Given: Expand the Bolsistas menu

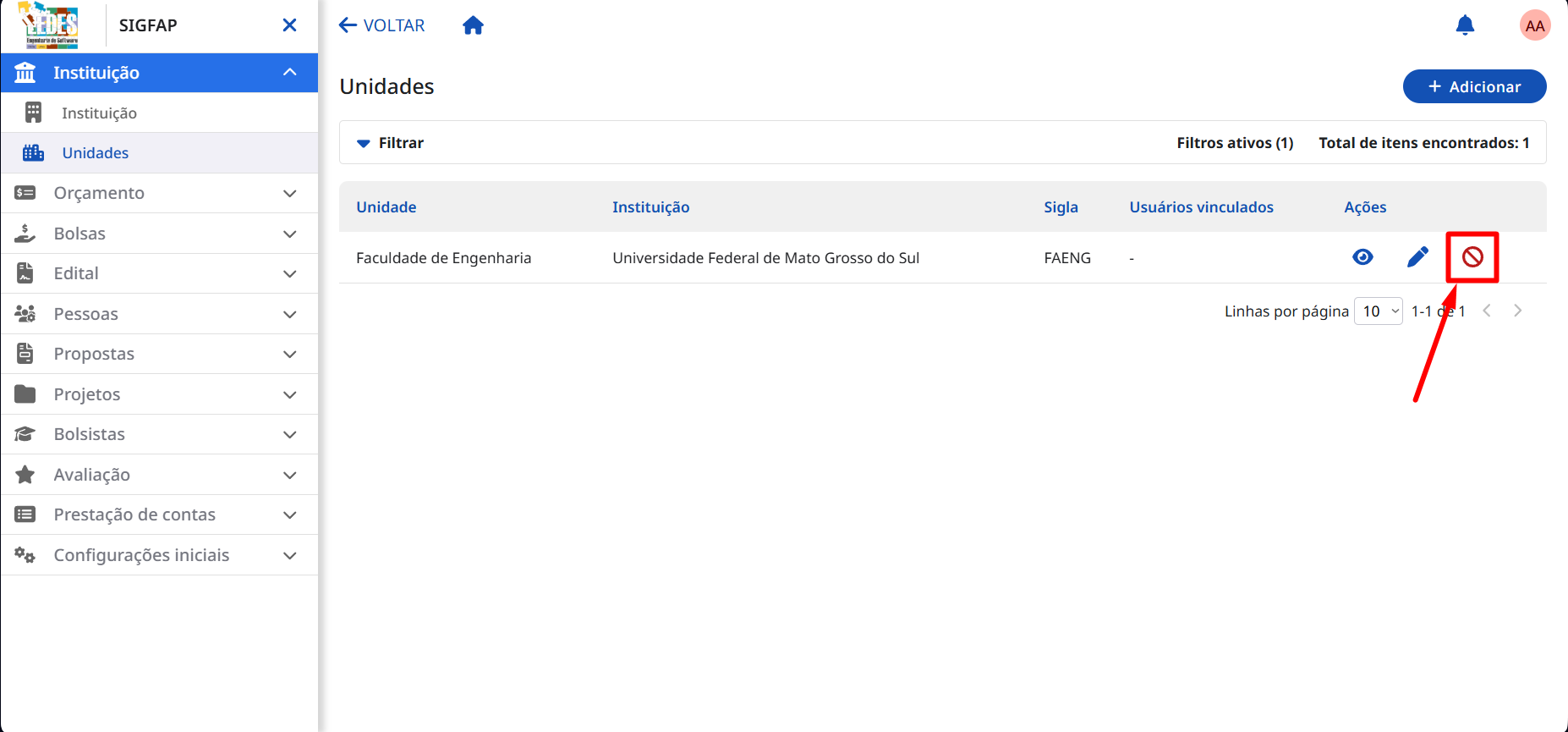Looking at the screenshot, I should tap(159, 434).
